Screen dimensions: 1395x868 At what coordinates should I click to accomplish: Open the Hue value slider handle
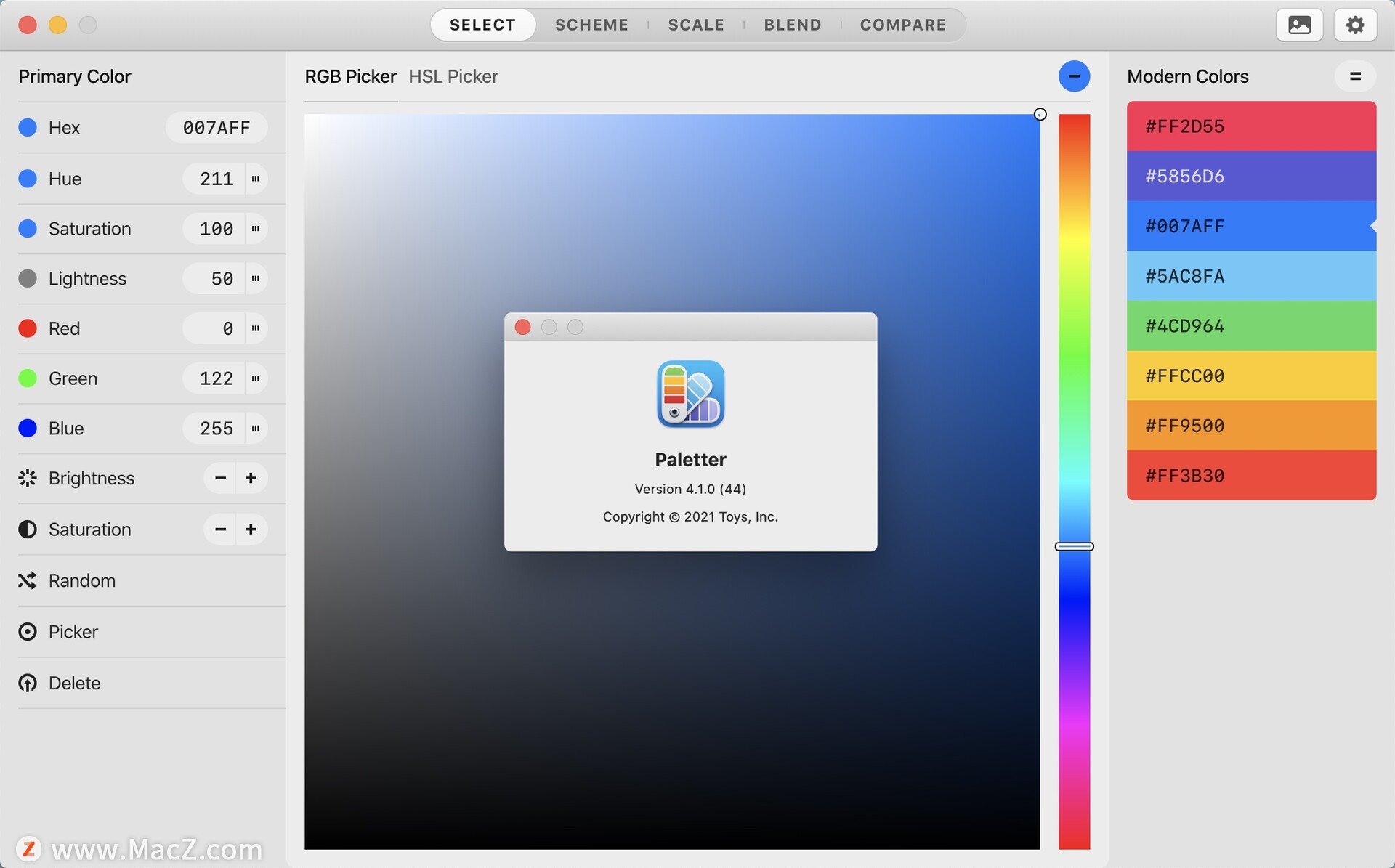(256, 179)
